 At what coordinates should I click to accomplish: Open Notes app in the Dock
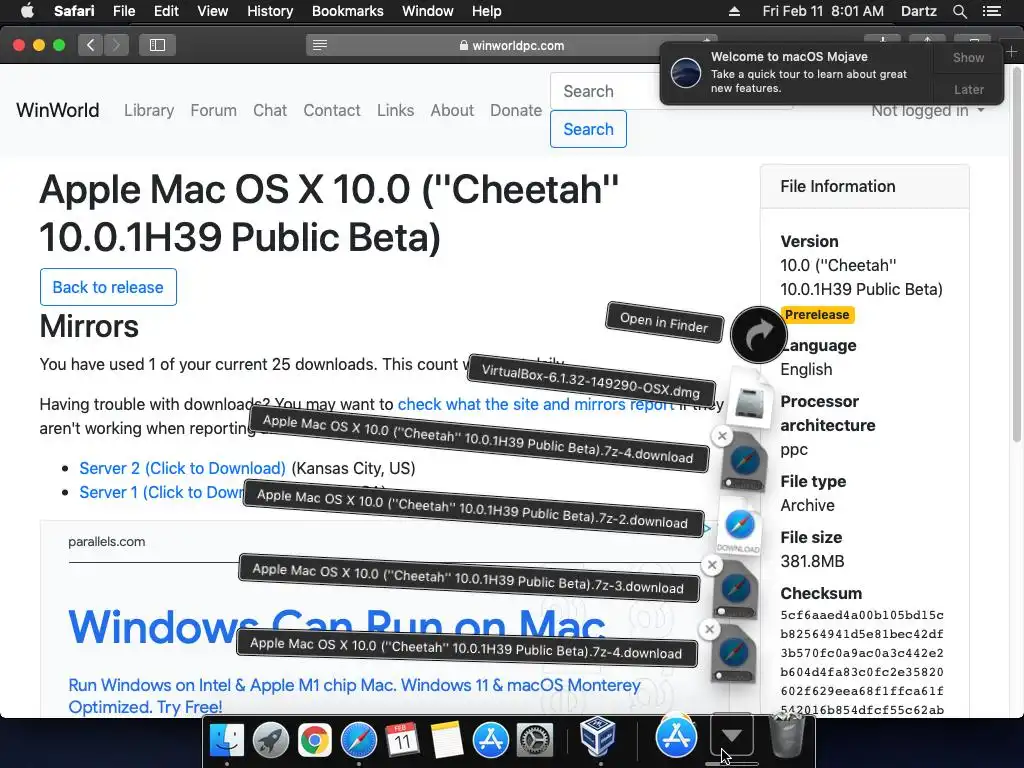447,740
